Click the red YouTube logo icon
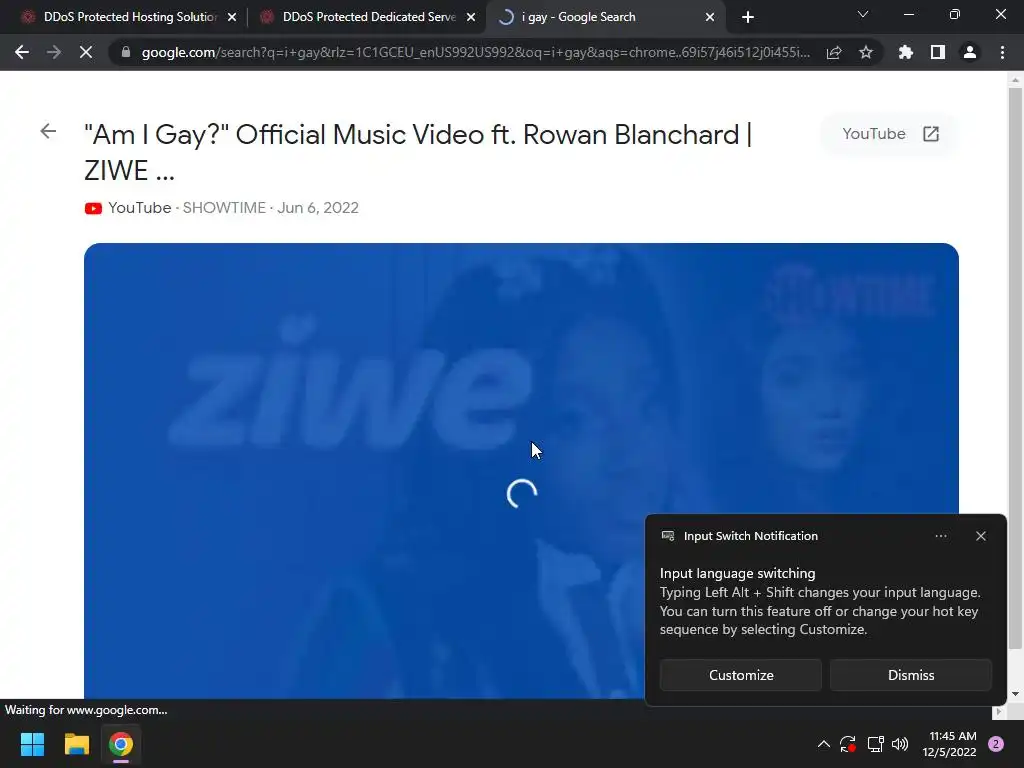Screen dimensions: 1024x768 93,208
